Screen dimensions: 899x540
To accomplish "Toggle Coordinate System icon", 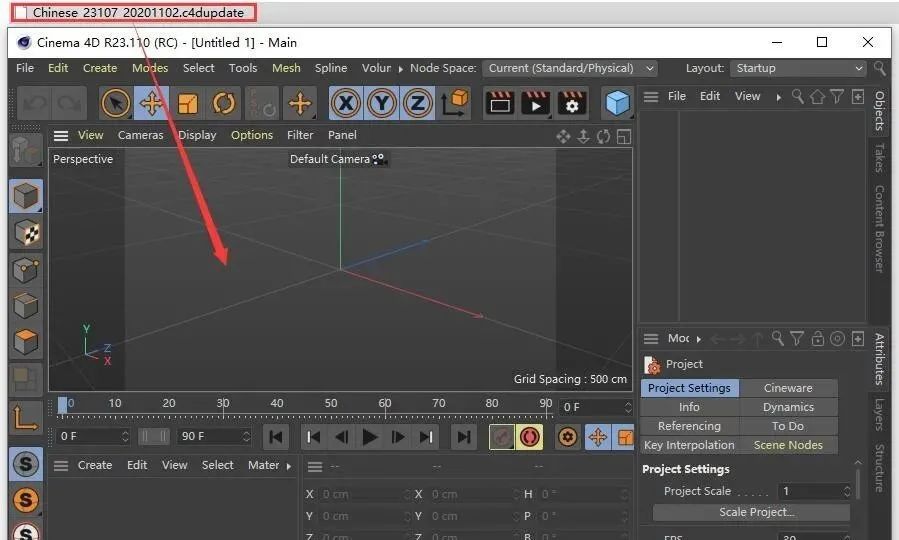I will 454,104.
